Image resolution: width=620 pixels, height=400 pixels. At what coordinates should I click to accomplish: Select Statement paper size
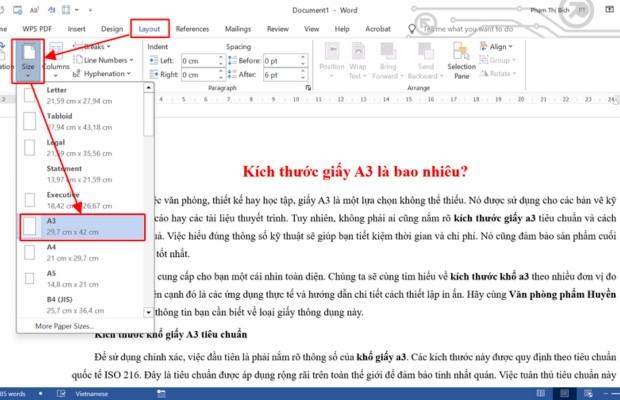(81, 174)
